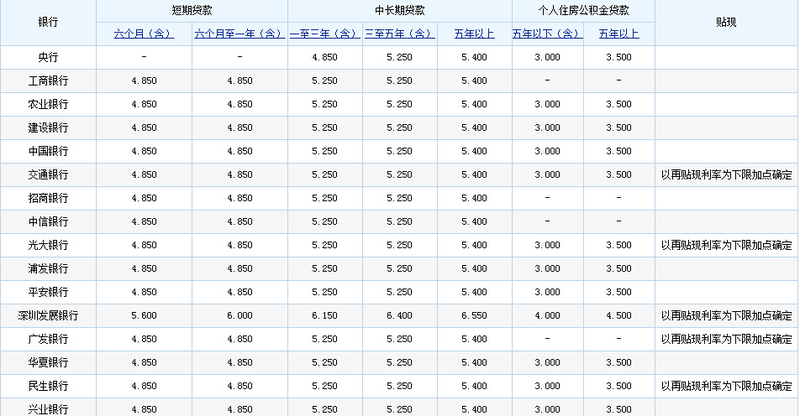Select 4.850 in the 央行 row
The height and width of the screenshot is (416, 800).
(325, 57)
